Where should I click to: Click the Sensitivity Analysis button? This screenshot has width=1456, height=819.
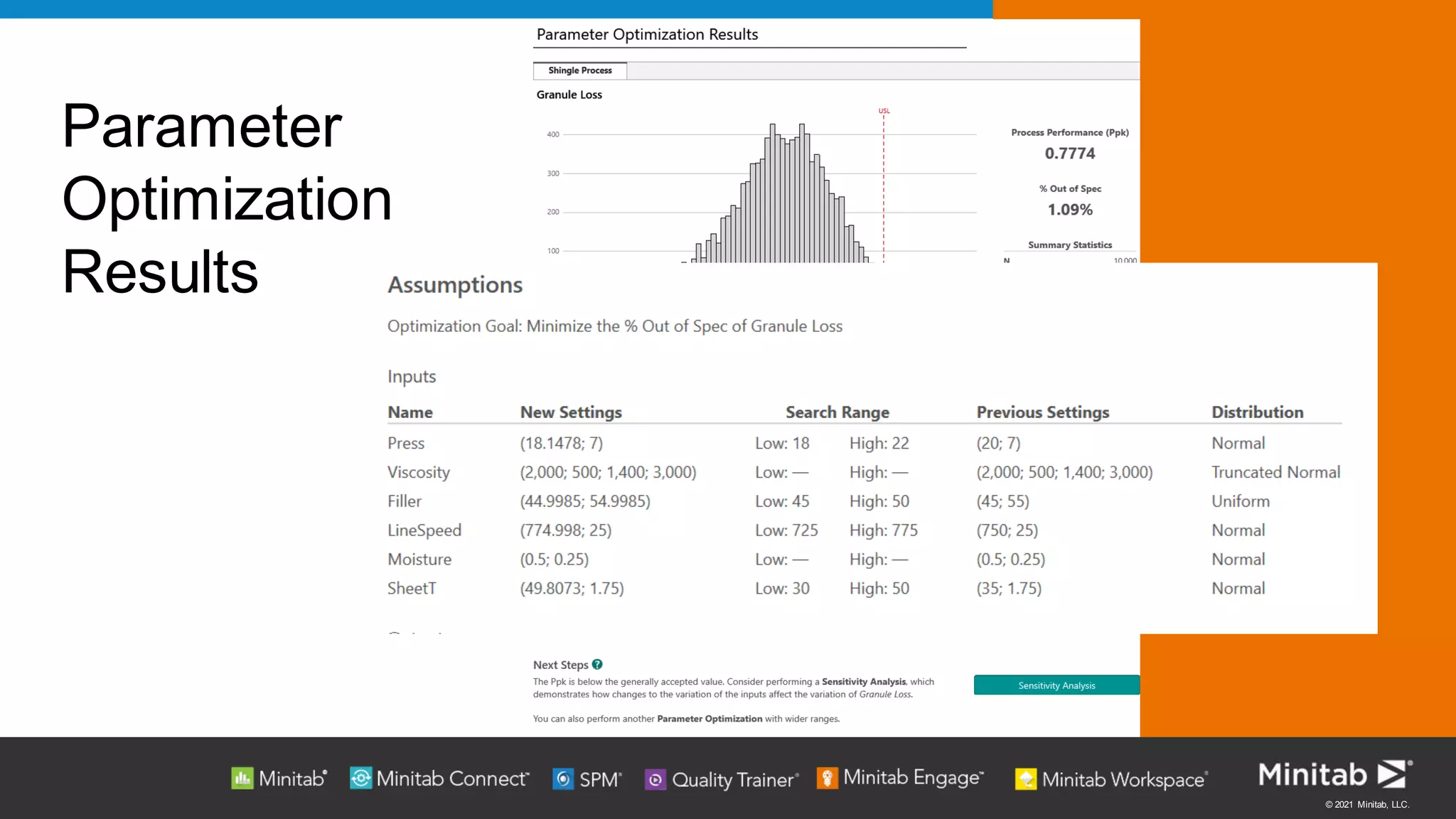coord(1056,685)
